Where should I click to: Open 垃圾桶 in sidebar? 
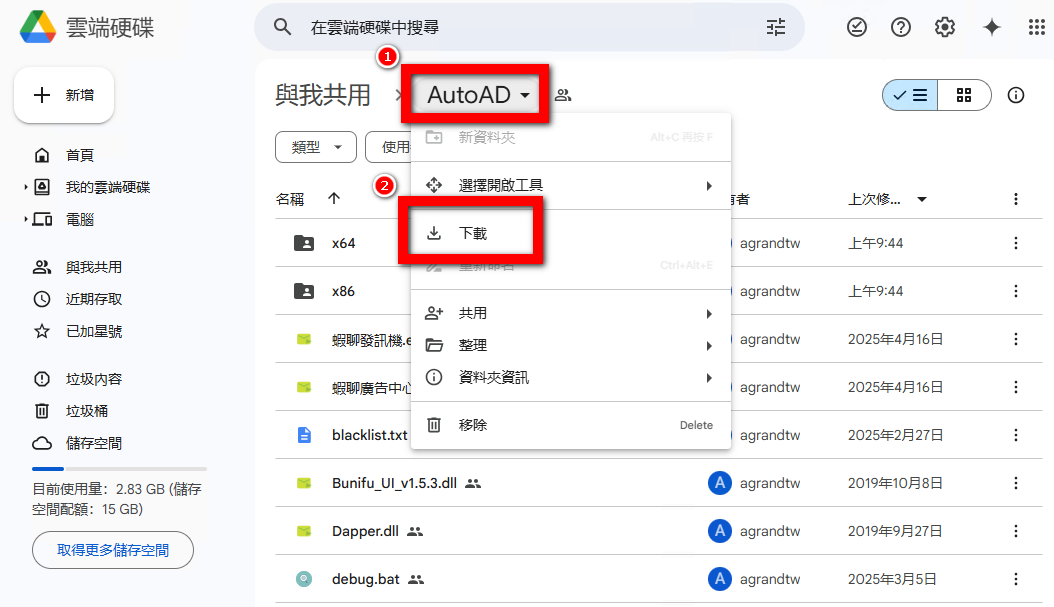86,411
